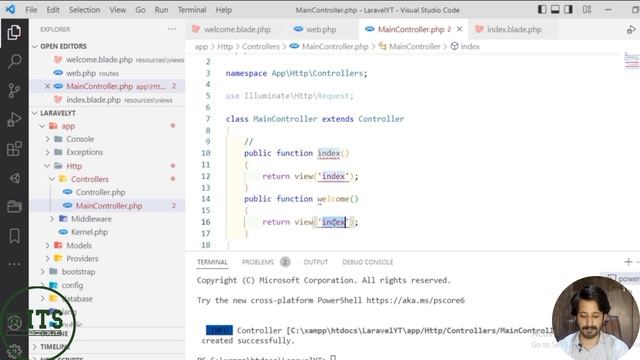The width and height of the screenshot is (640, 360).
Task: Open web.php in Open Editors list
Action: tap(108, 73)
